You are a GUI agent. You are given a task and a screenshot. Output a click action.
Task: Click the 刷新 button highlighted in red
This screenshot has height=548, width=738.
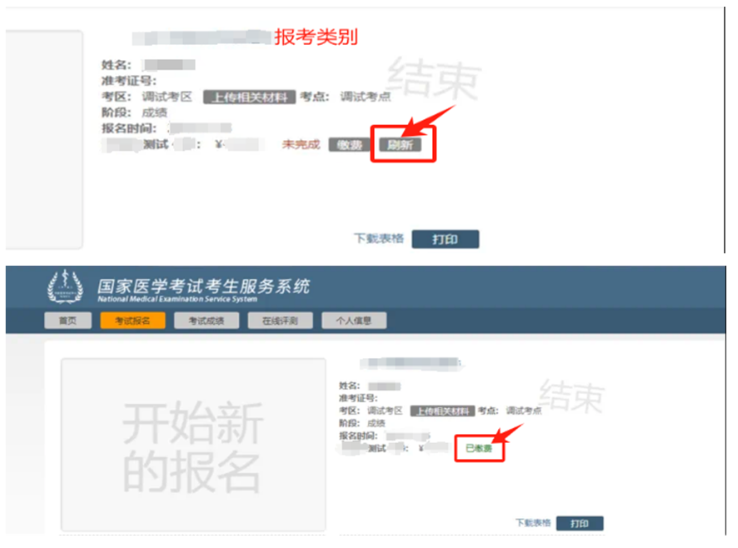coord(400,145)
